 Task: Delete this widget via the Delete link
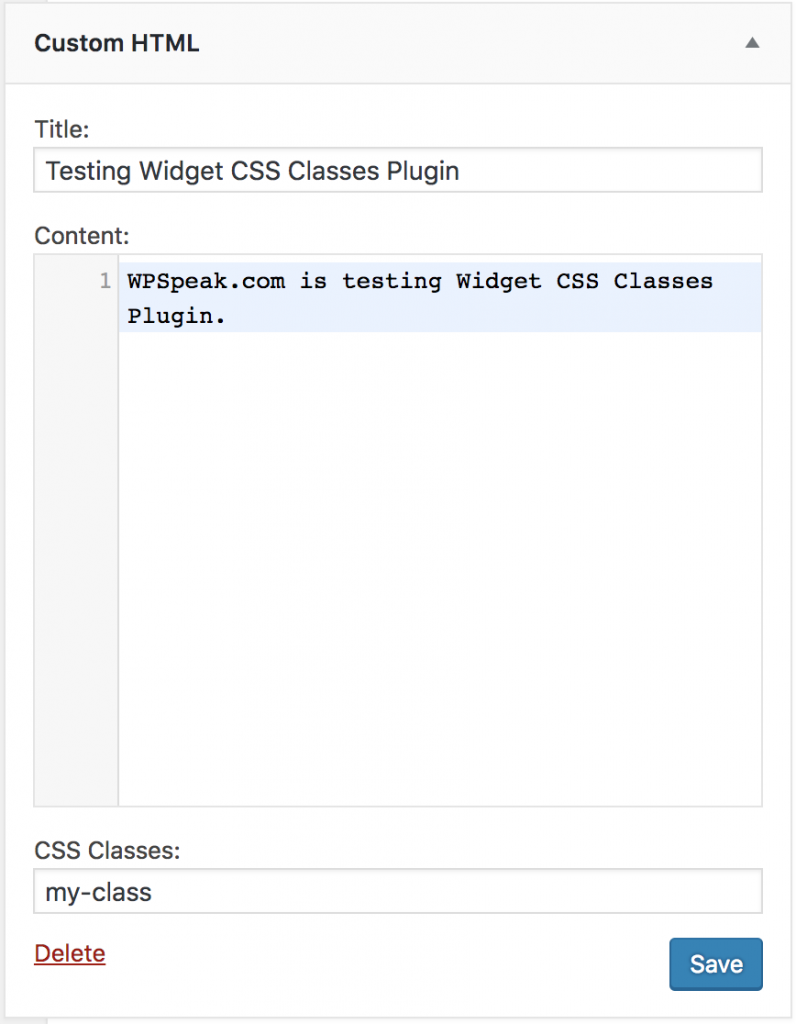[70, 954]
